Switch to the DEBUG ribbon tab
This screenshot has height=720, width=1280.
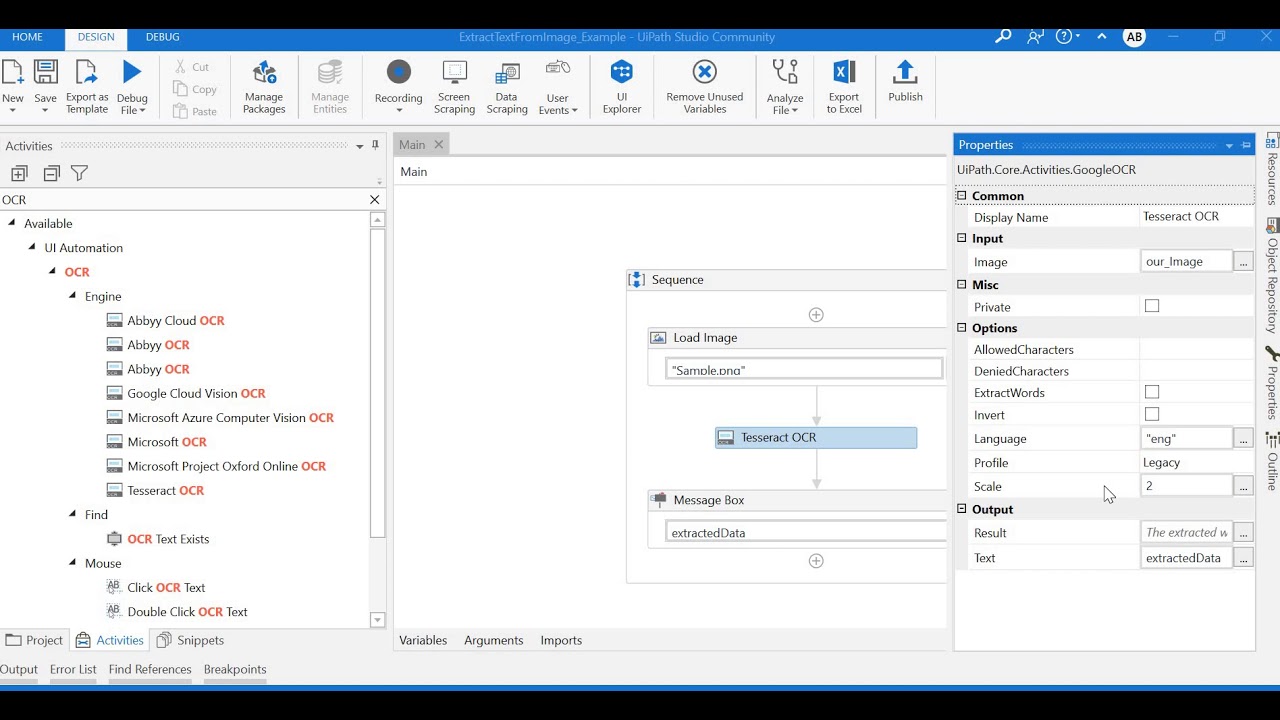coord(163,37)
